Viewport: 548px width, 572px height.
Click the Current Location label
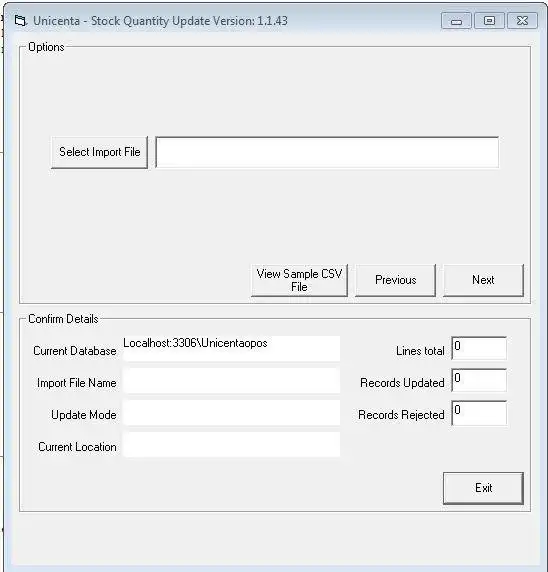77,447
